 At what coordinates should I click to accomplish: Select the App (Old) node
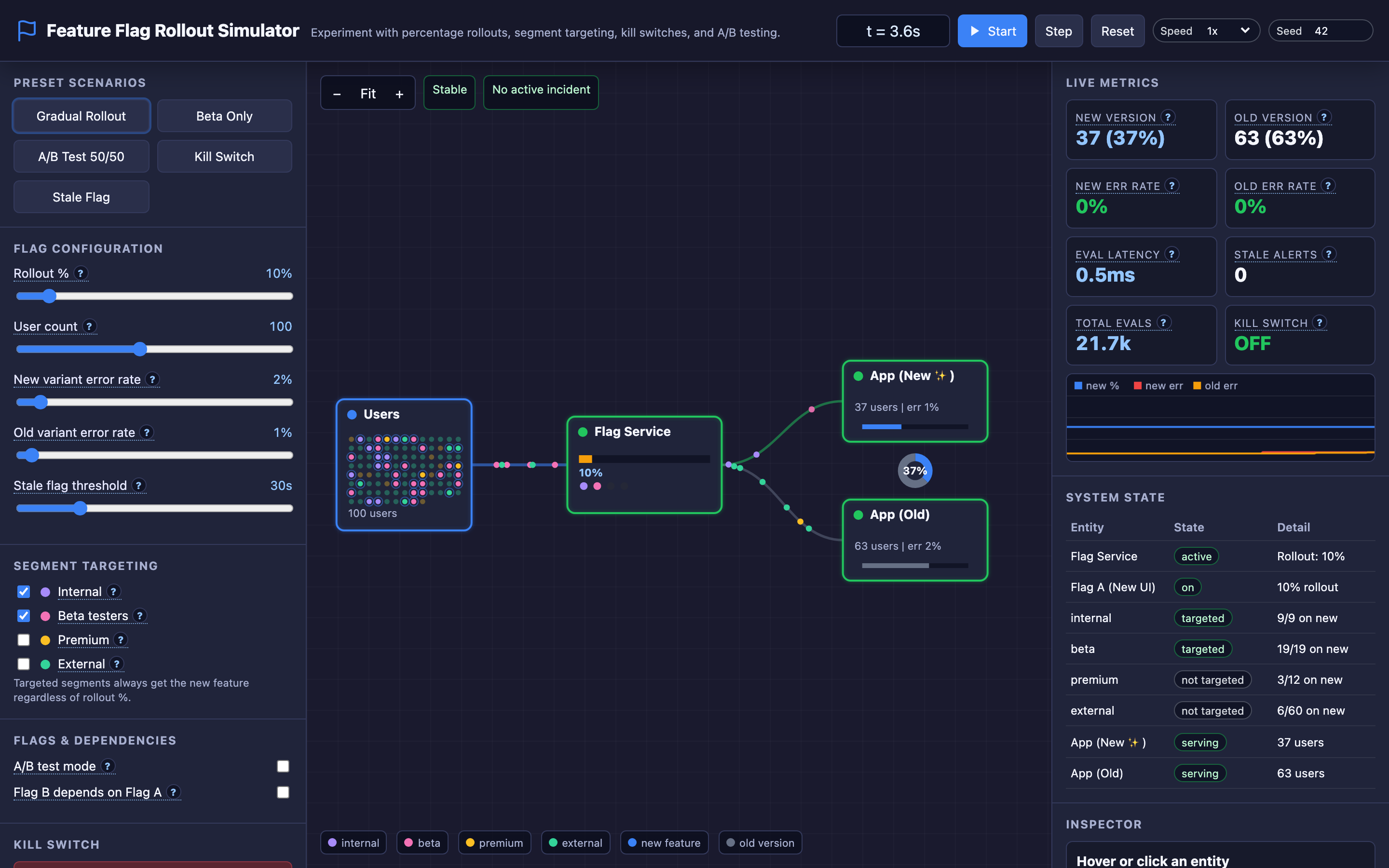[915, 540]
